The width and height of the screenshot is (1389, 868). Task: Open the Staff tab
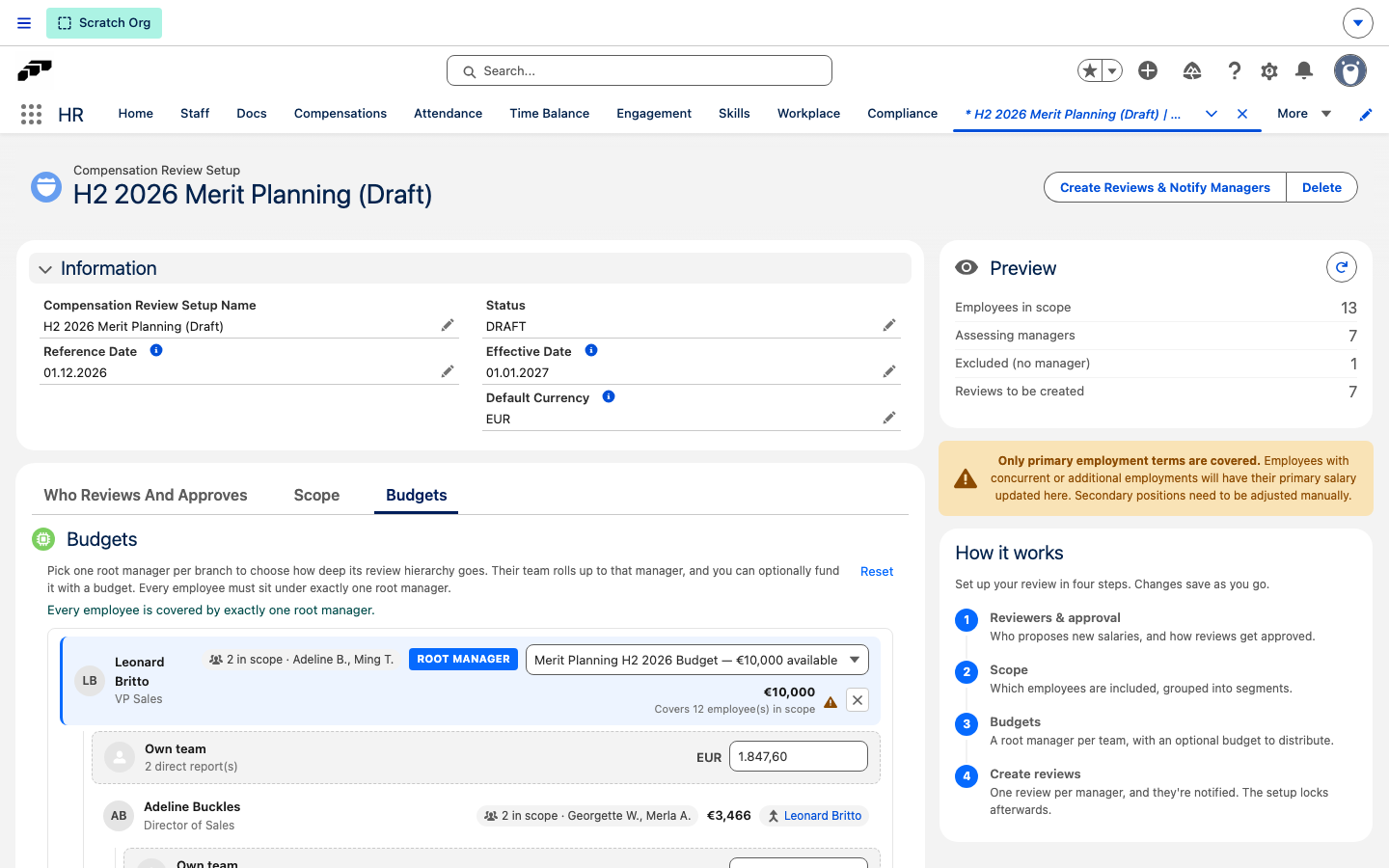195,114
